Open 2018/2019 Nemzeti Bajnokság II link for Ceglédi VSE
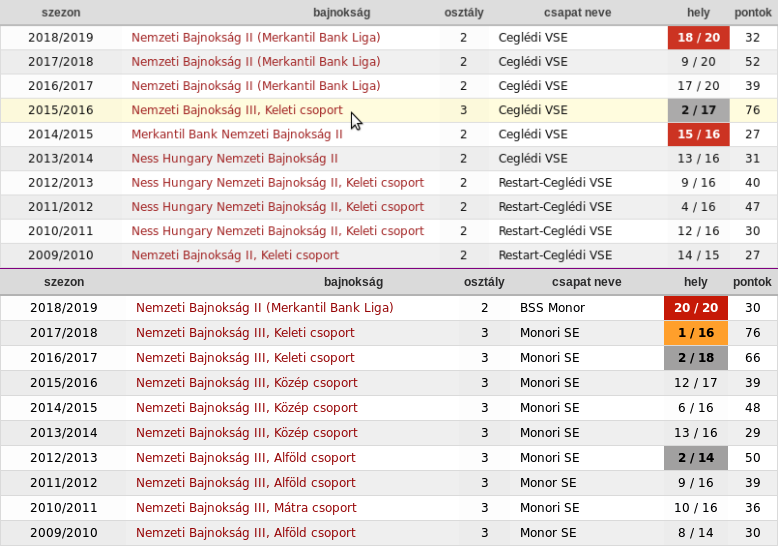Viewport: 778px width, 546px height. point(256,38)
